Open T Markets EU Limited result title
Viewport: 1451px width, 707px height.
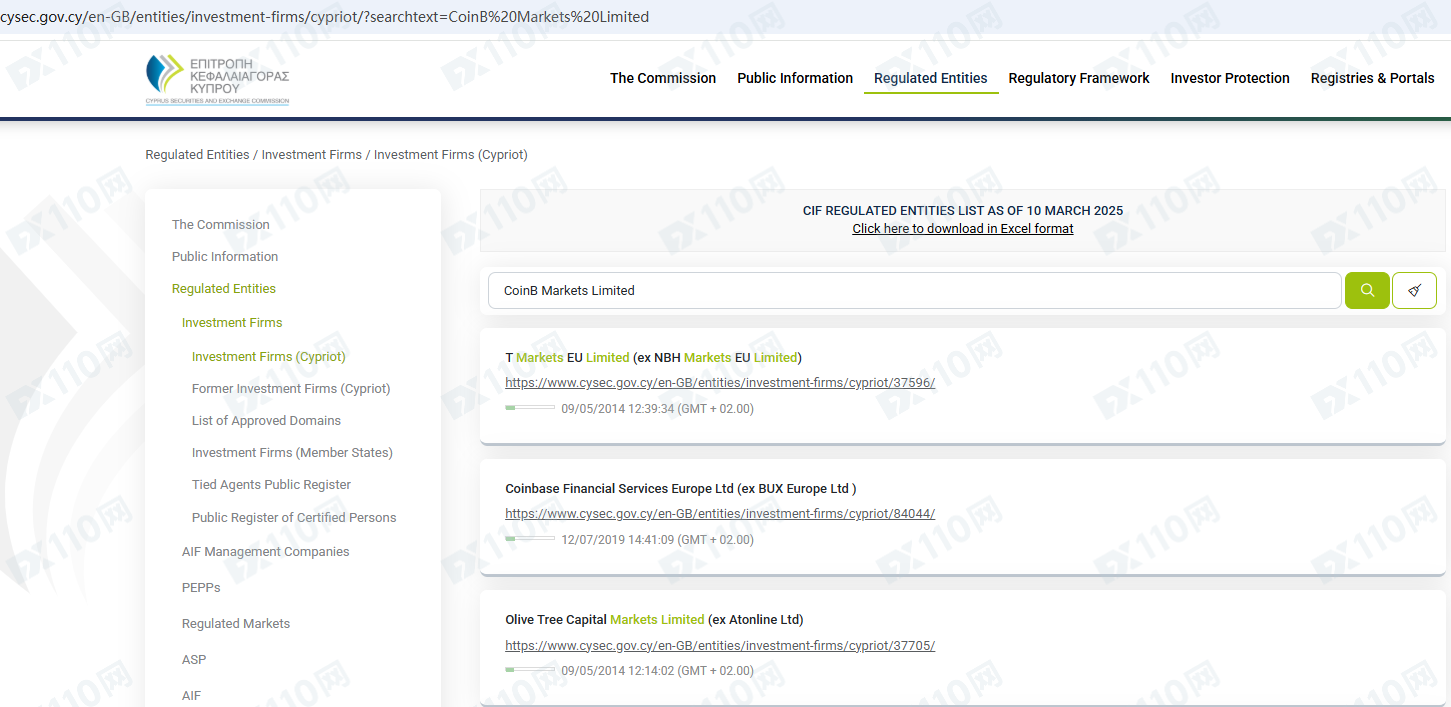click(x=654, y=357)
